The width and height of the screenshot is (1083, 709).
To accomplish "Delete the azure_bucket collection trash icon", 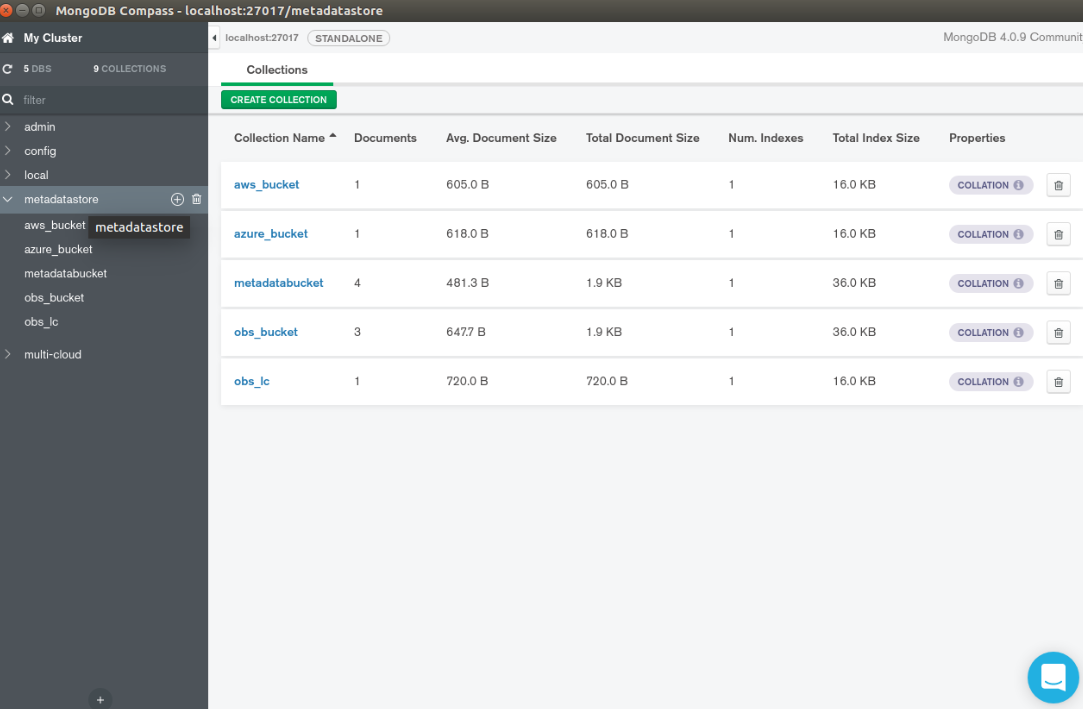I will [1058, 235].
